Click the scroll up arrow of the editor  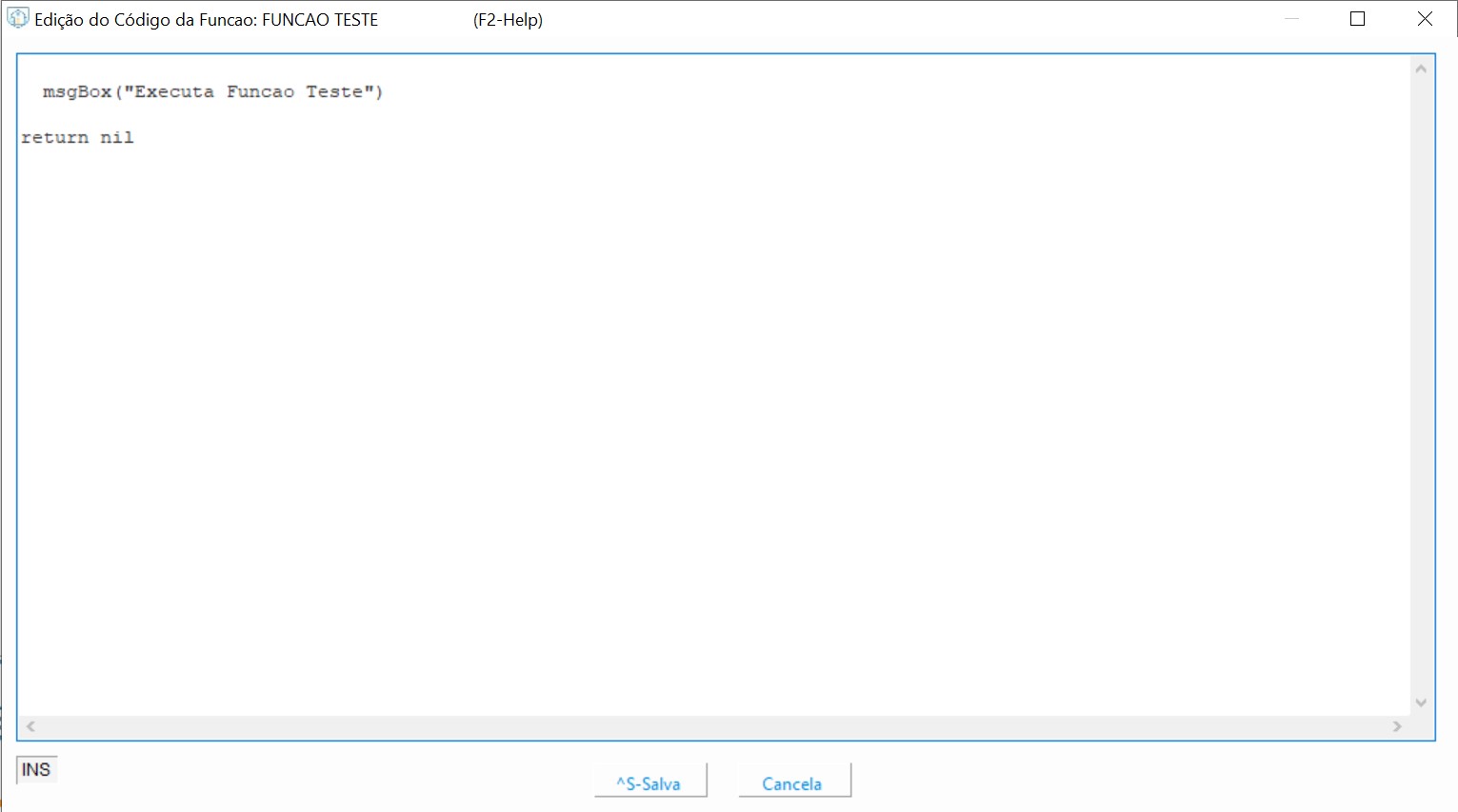point(1421,69)
